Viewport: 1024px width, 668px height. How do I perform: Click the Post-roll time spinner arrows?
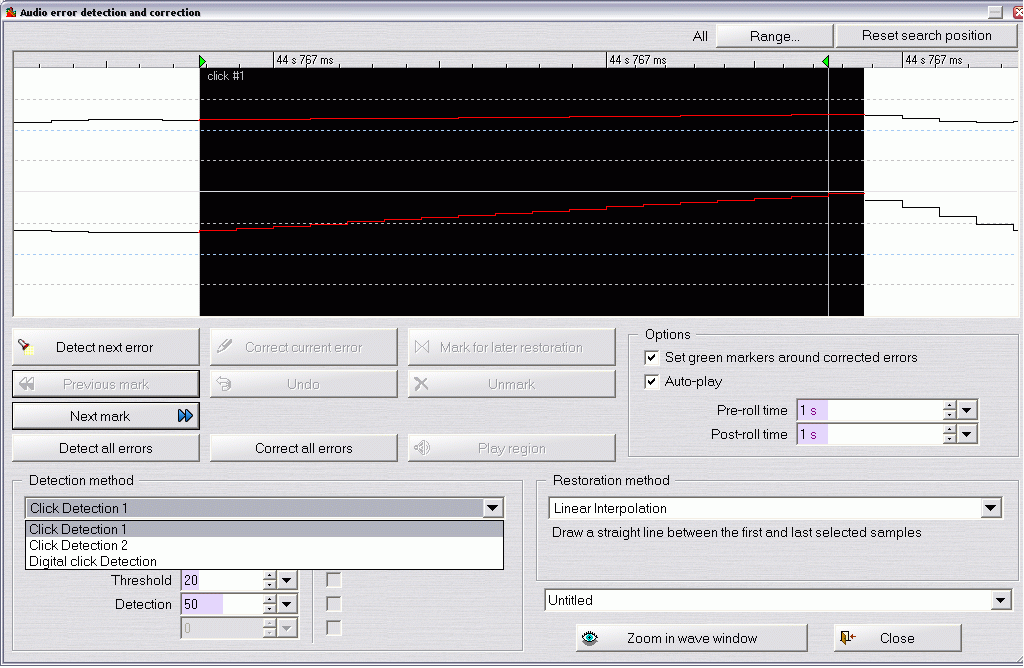[x=950, y=434]
